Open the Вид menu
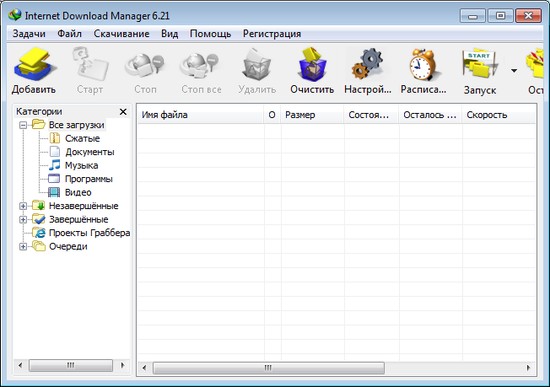550x387 pixels. (169, 34)
